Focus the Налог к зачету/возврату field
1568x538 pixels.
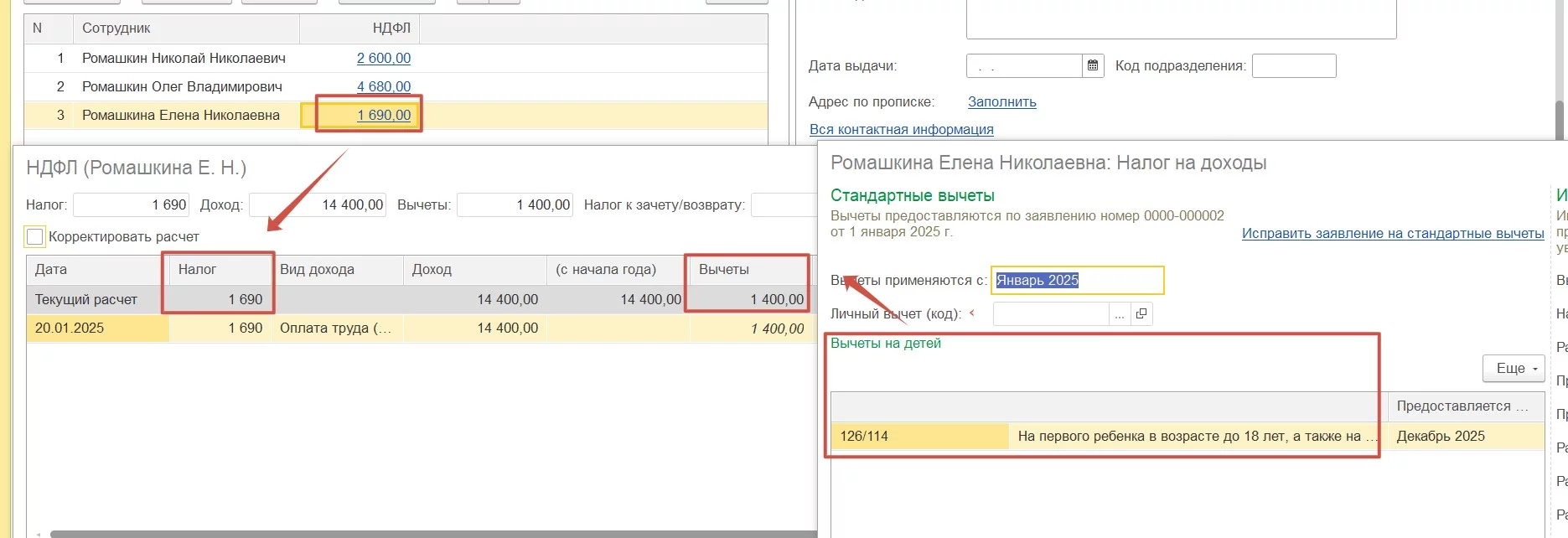[x=784, y=205]
